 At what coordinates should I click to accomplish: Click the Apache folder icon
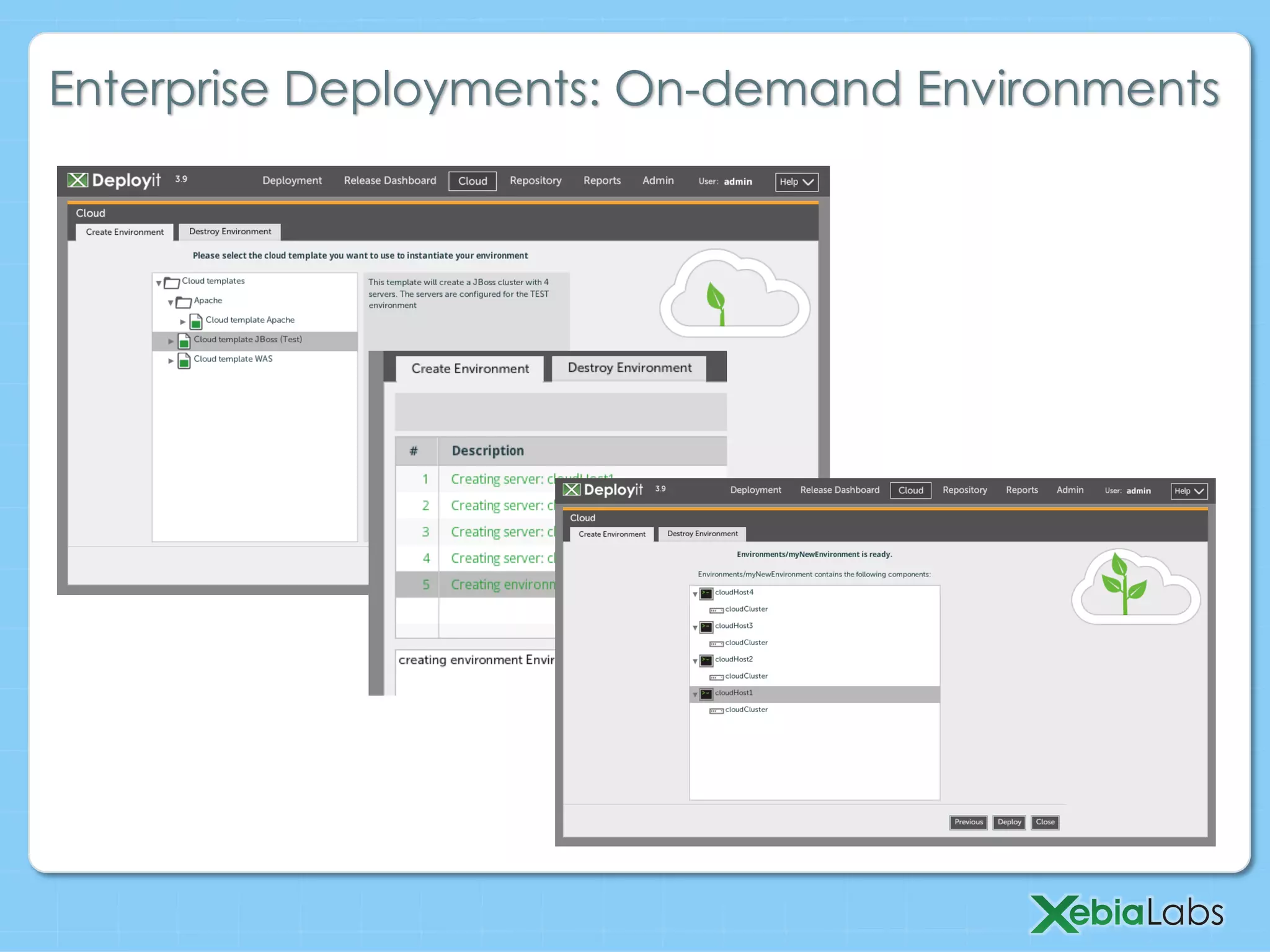(x=184, y=302)
